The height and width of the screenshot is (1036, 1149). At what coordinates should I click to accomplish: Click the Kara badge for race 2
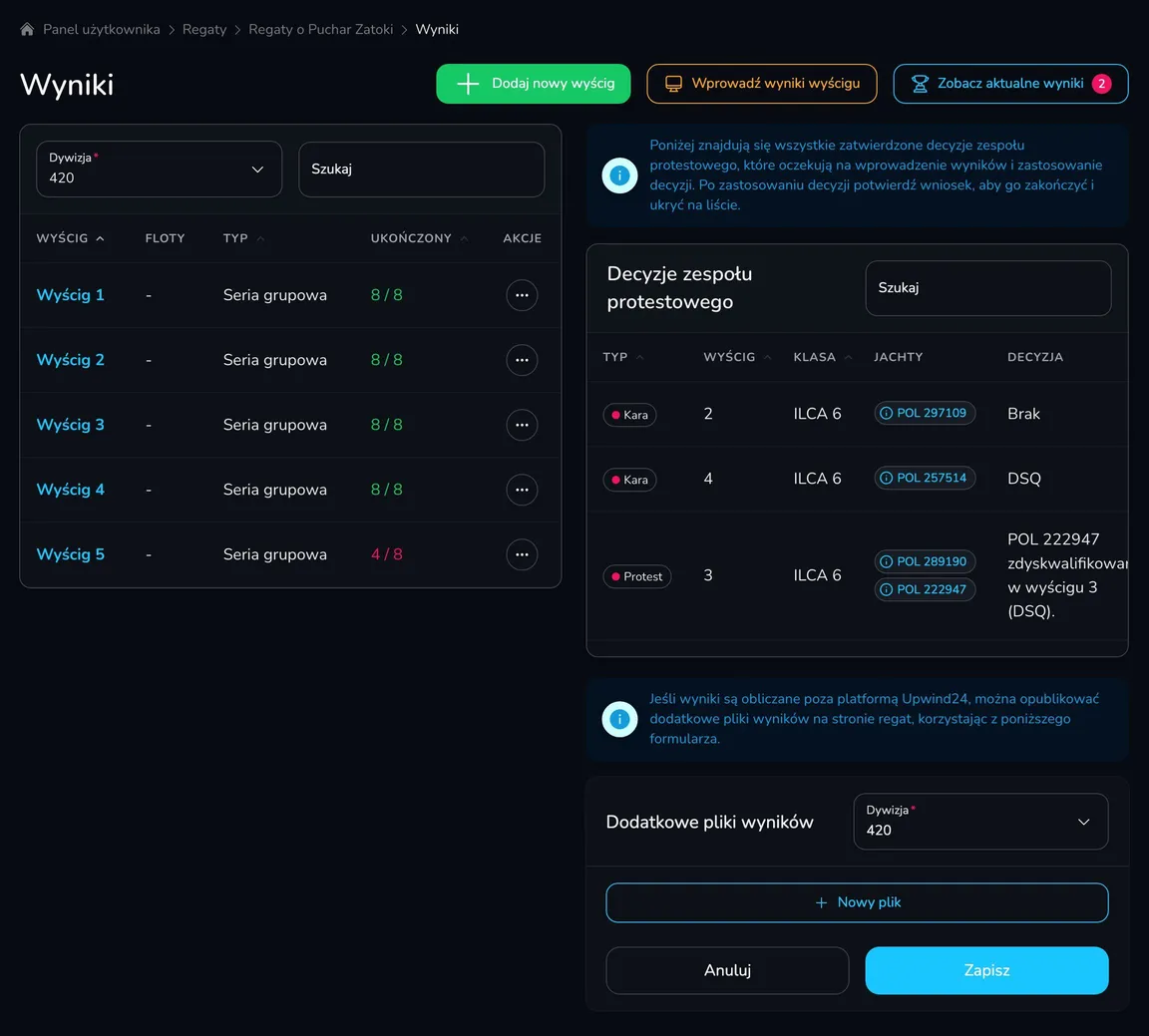coord(629,415)
